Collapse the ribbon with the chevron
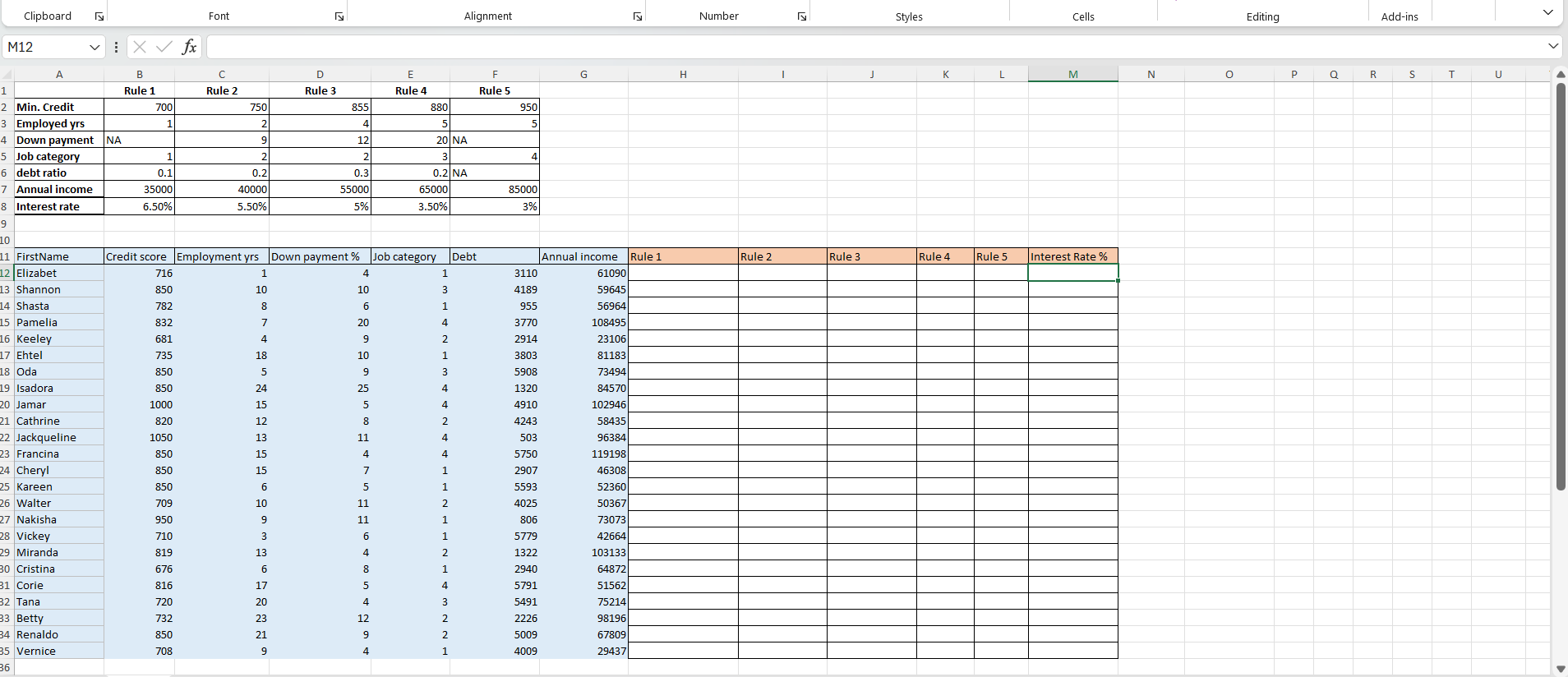Screen dimensions: 1568x677 tap(1548, 12)
